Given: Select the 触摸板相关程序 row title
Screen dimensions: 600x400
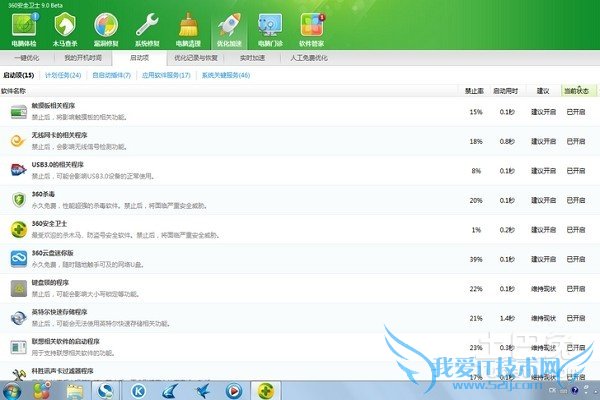Looking at the screenshot, I should [x=53, y=105].
